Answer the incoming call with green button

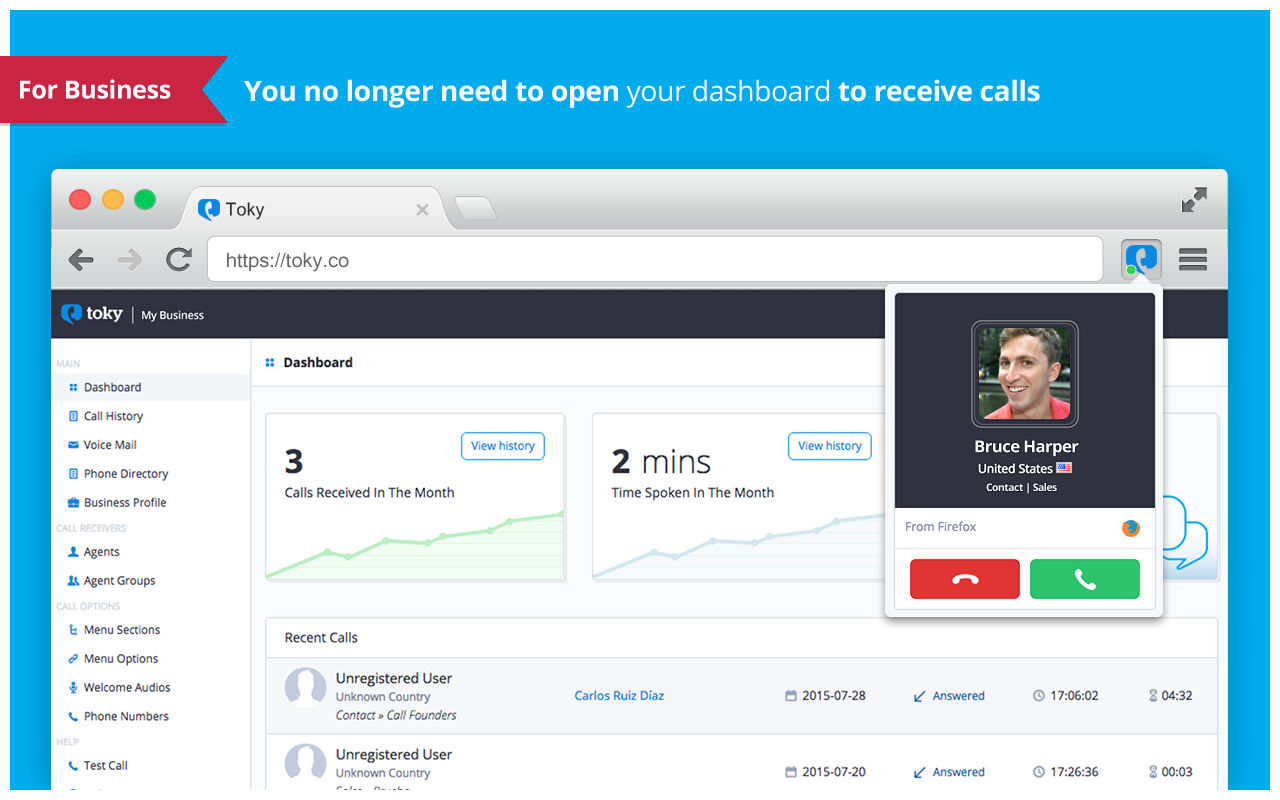1085,579
